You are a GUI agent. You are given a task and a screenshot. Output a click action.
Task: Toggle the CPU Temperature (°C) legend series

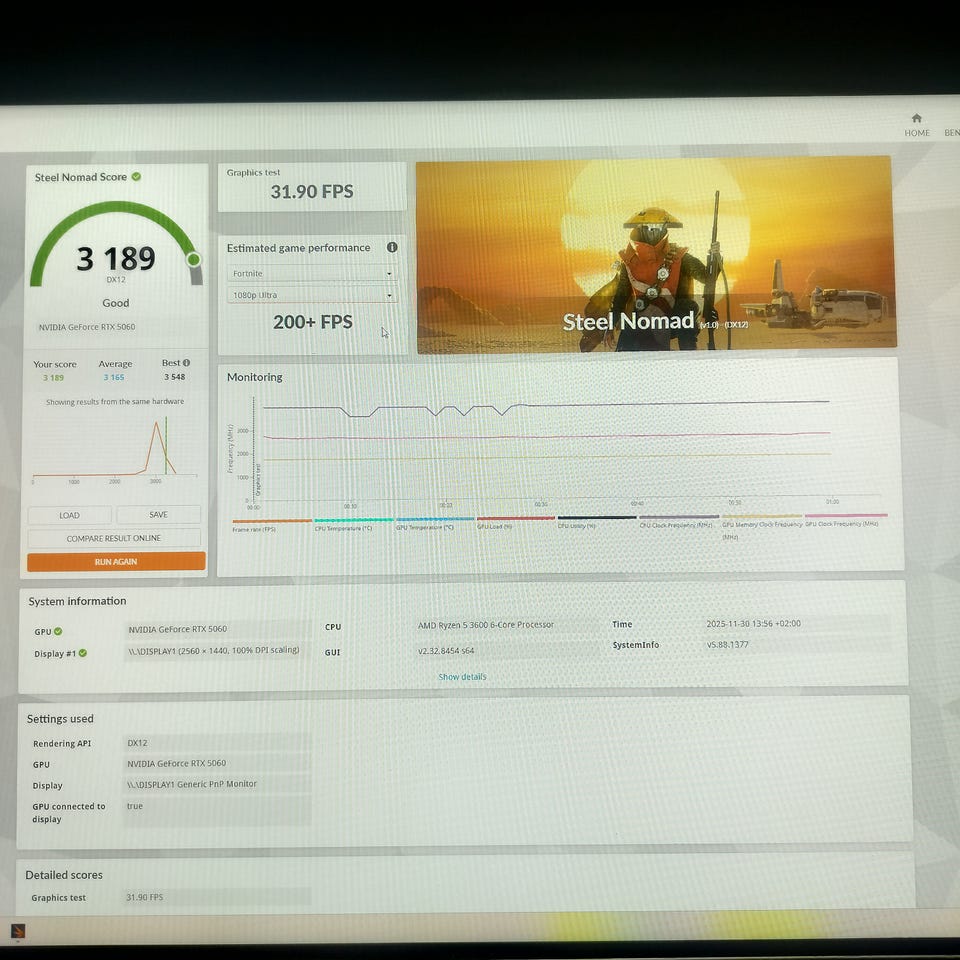(353, 524)
